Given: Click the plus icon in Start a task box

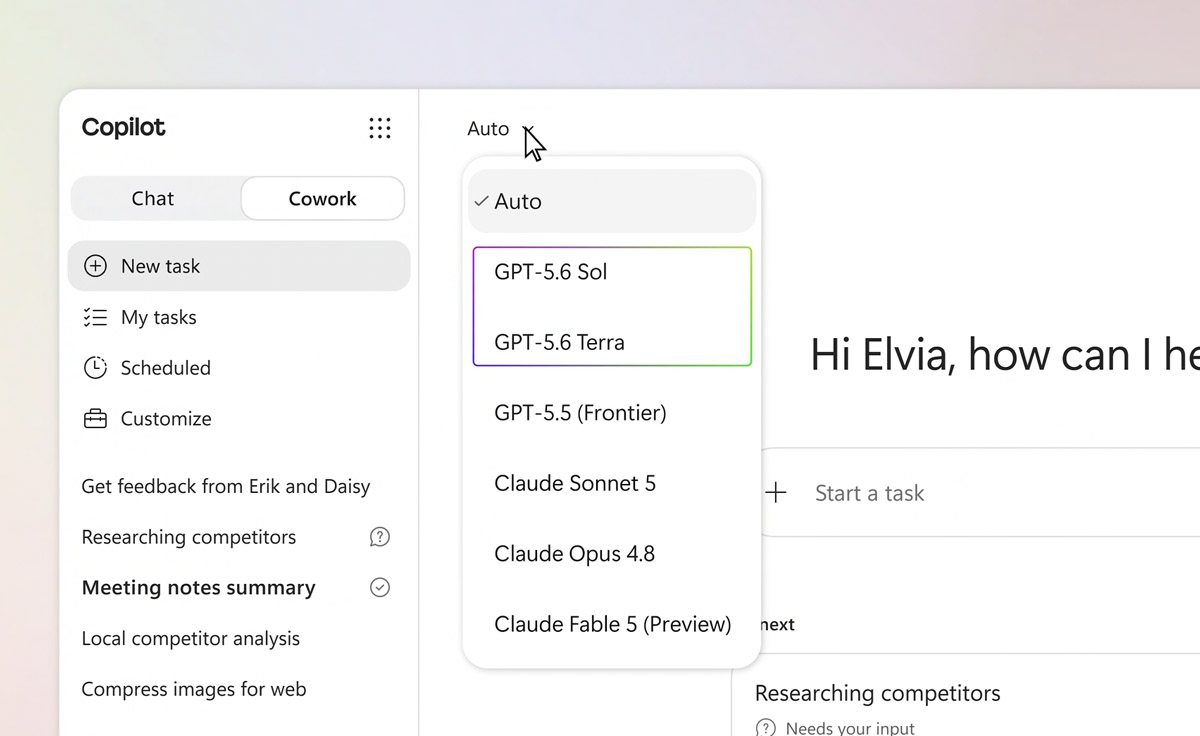Looking at the screenshot, I should 776,492.
